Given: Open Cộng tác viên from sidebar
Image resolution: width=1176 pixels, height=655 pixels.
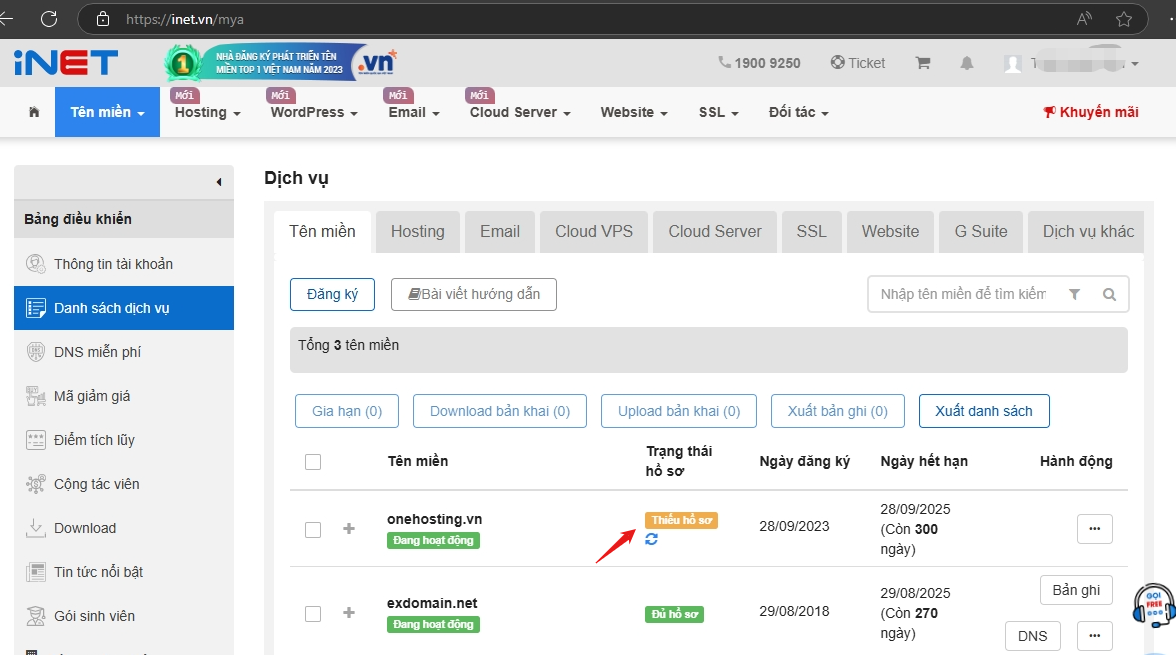Looking at the screenshot, I should tap(34, 483).
